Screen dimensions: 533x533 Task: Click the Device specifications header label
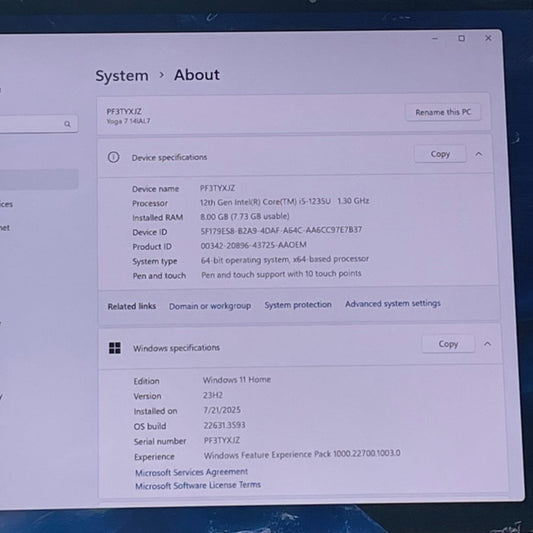[169, 157]
